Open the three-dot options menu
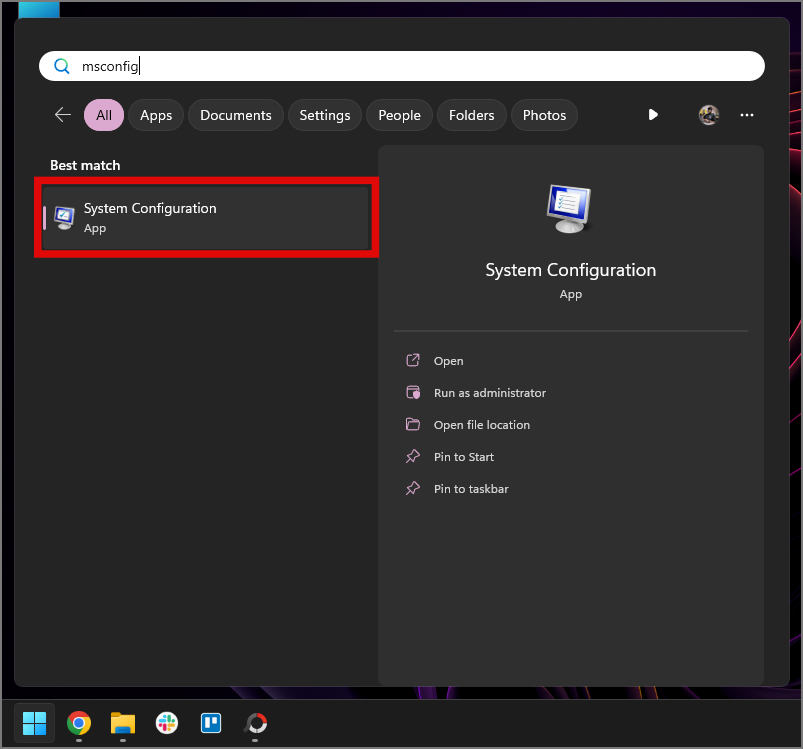803x749 pixels. pyautogui.click(x=747, y=115)
